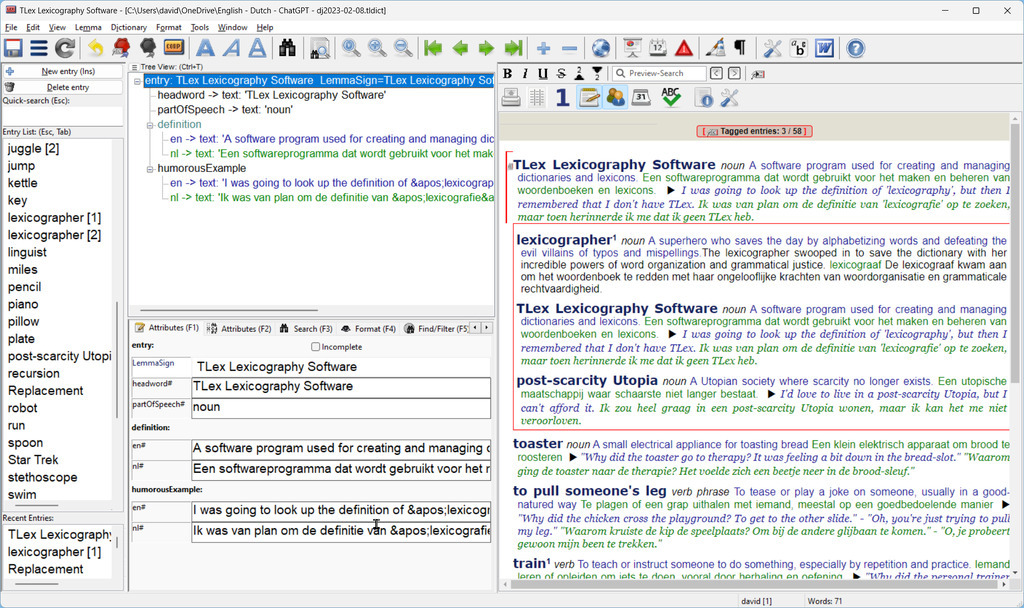Click the large blue number 1 icon
Viewport: 1024px width, 608px height.
[562, 97]
